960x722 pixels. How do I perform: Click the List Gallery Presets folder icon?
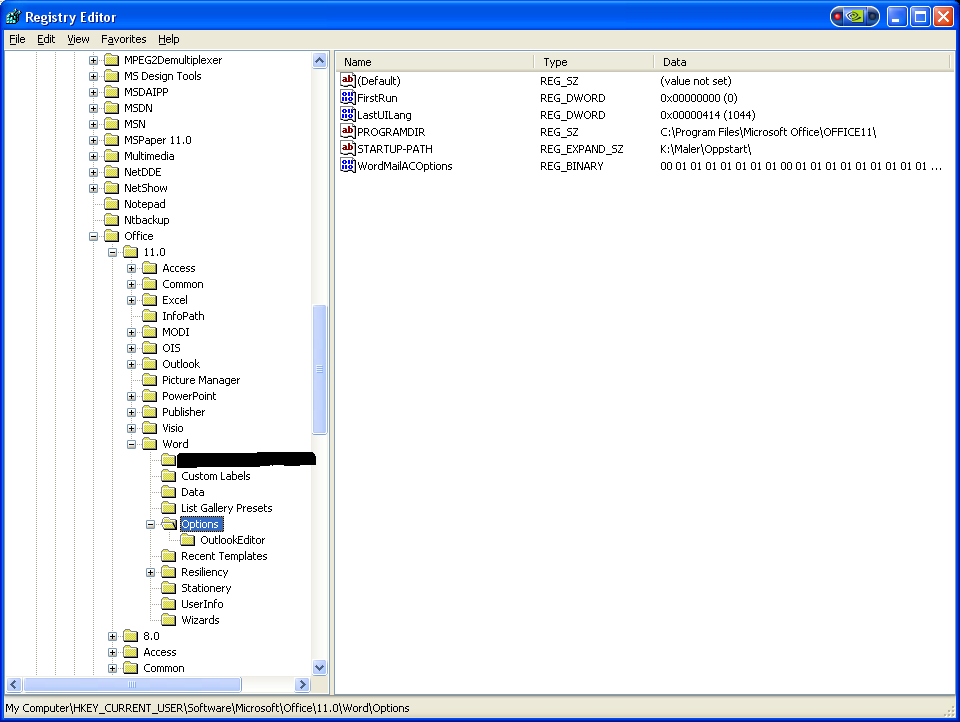pyautogui.click(x=168, y=507)
